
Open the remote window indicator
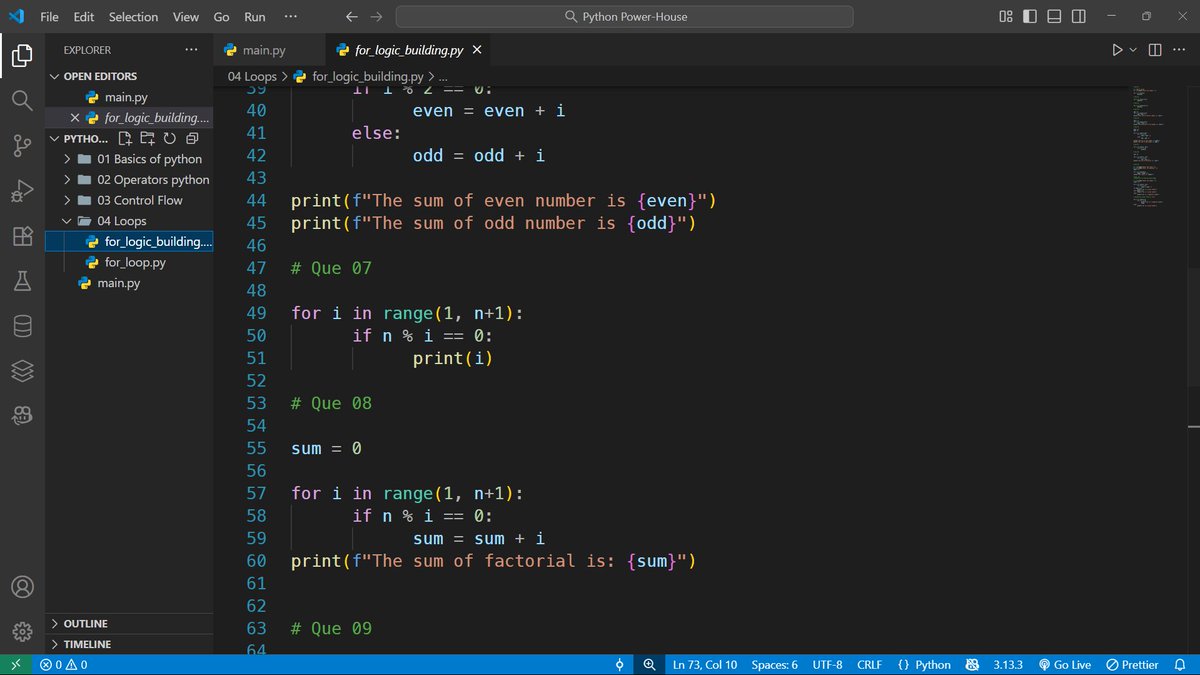[16, 665]
